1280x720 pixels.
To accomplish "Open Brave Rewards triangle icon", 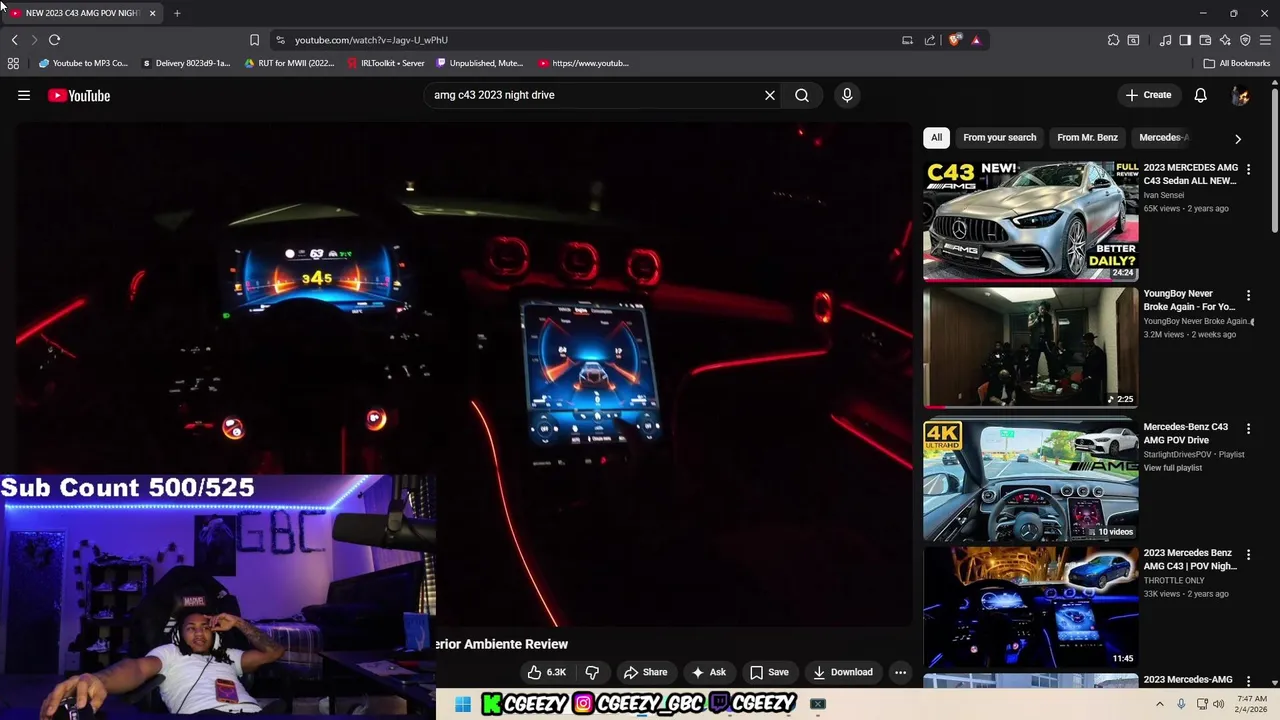I will click(x=976, y=40).
